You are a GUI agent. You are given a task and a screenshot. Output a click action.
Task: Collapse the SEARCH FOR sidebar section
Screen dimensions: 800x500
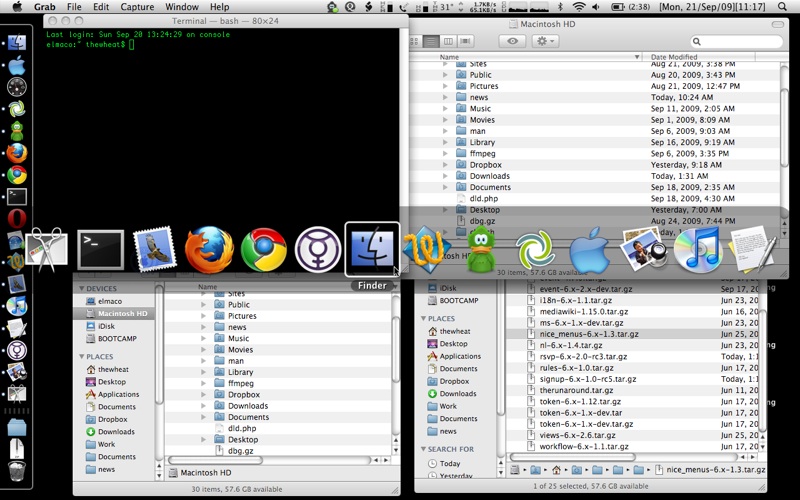[x=423, y=449]
